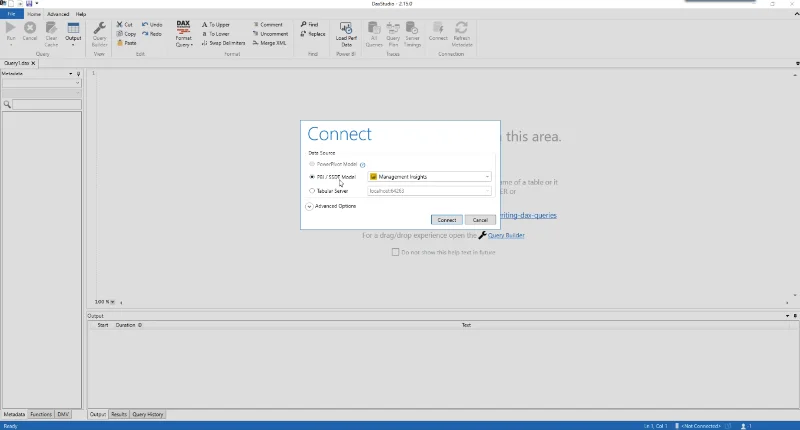Select the Tabular Server radio button

point(312,191)
